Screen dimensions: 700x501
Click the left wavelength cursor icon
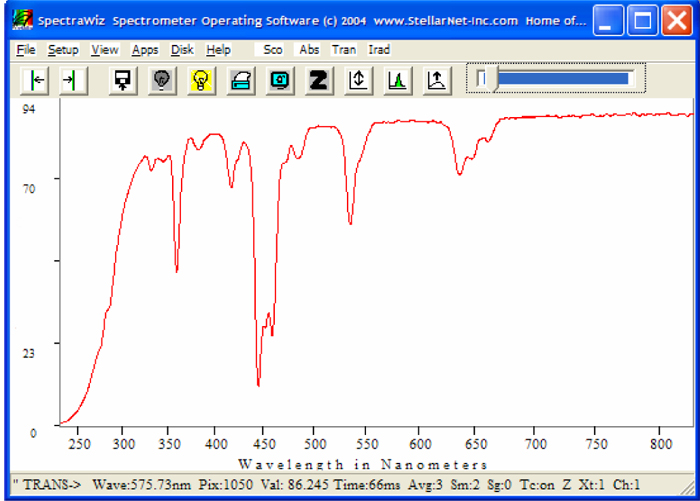pos(35,81)
